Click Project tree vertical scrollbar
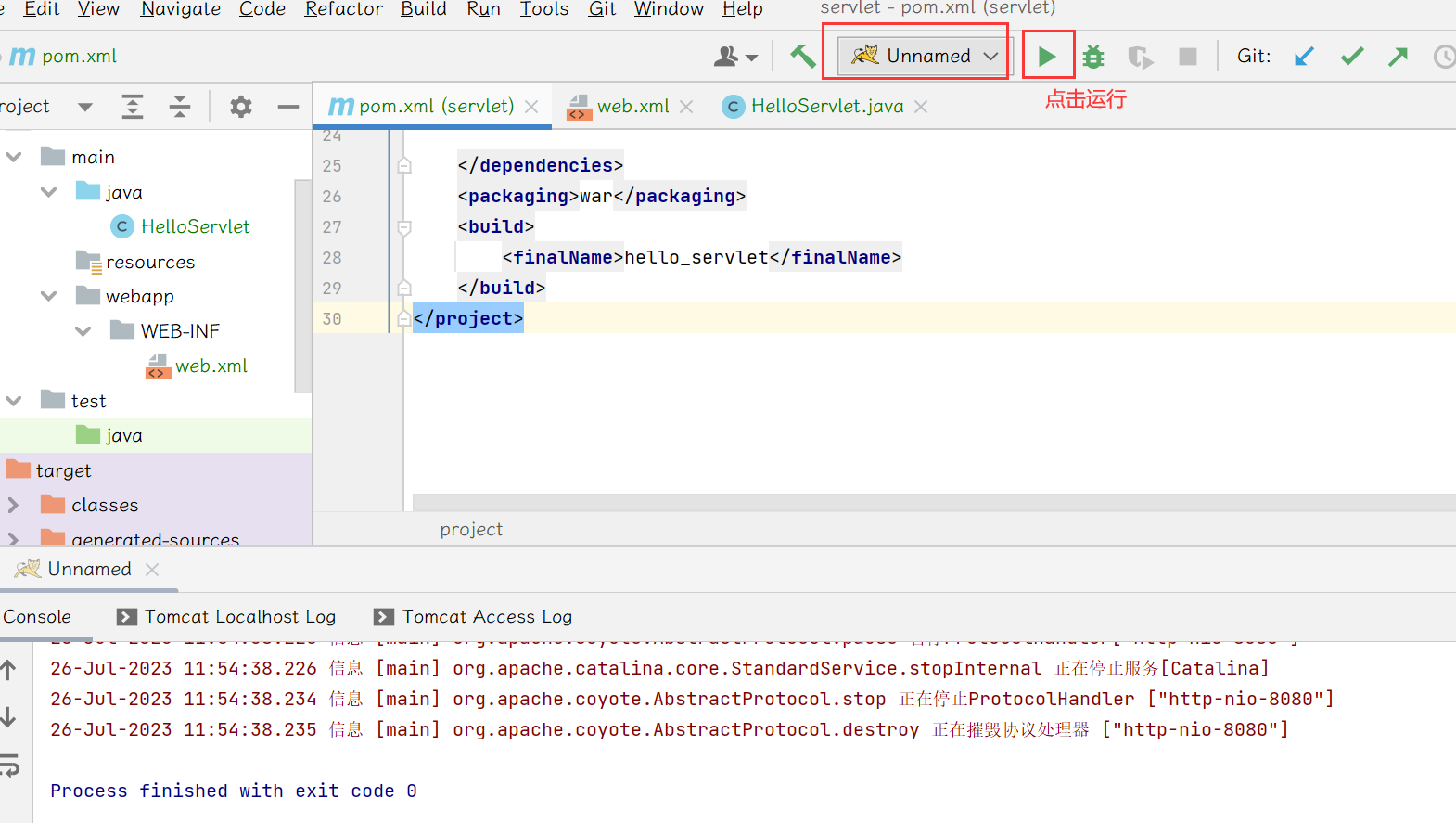This screenshot has height=823, width=1456. coord(302,286)
